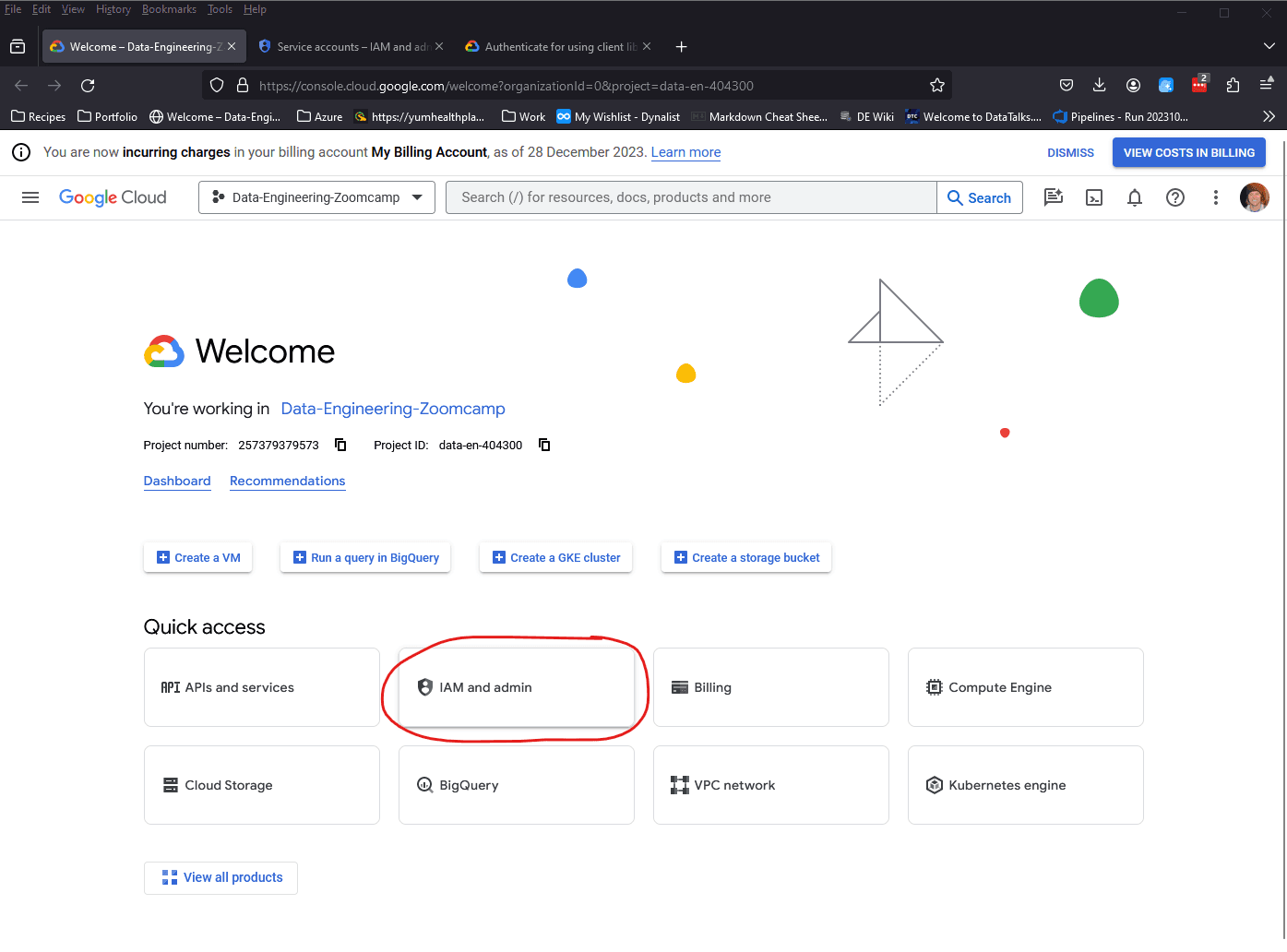Open the browser extensions puzzle icon

1233,86
